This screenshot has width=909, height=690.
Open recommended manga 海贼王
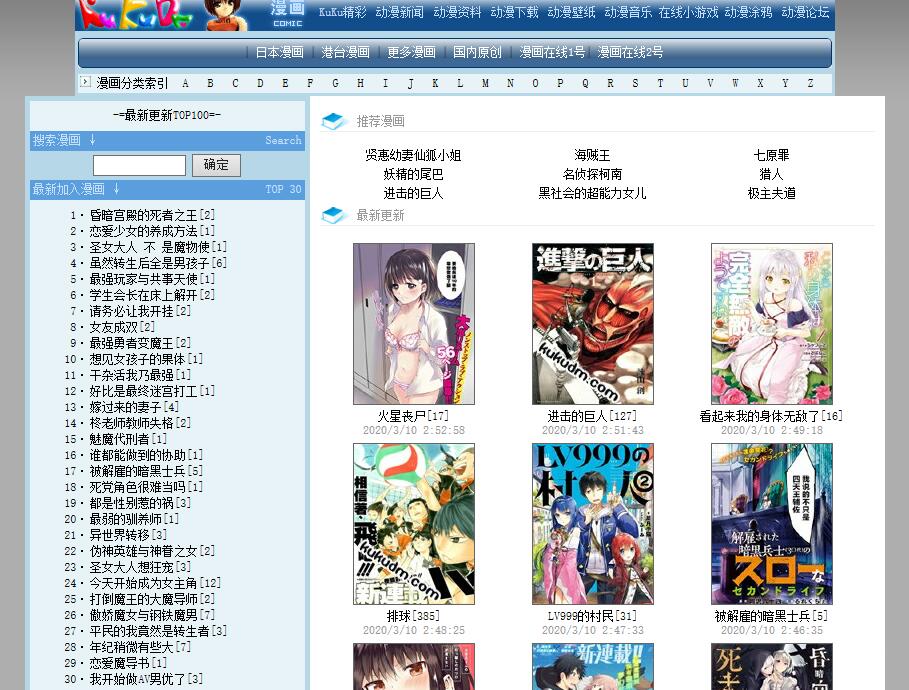pos(592,155)
